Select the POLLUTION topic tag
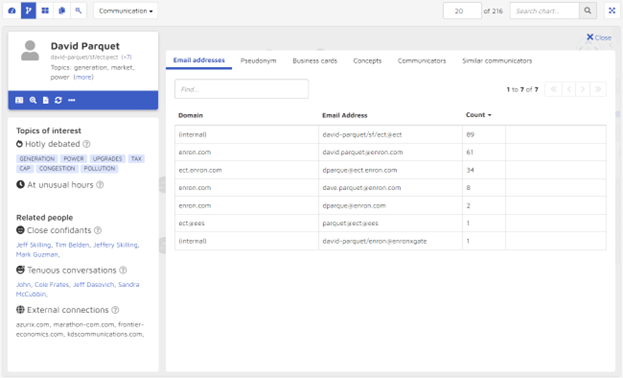This screenshot has height=378, width=623. 99,169
